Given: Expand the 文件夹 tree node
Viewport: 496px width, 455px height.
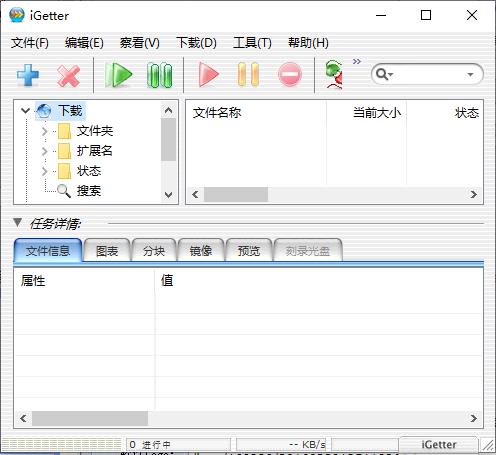Looking at the screenshot, I should pos(45,131).
